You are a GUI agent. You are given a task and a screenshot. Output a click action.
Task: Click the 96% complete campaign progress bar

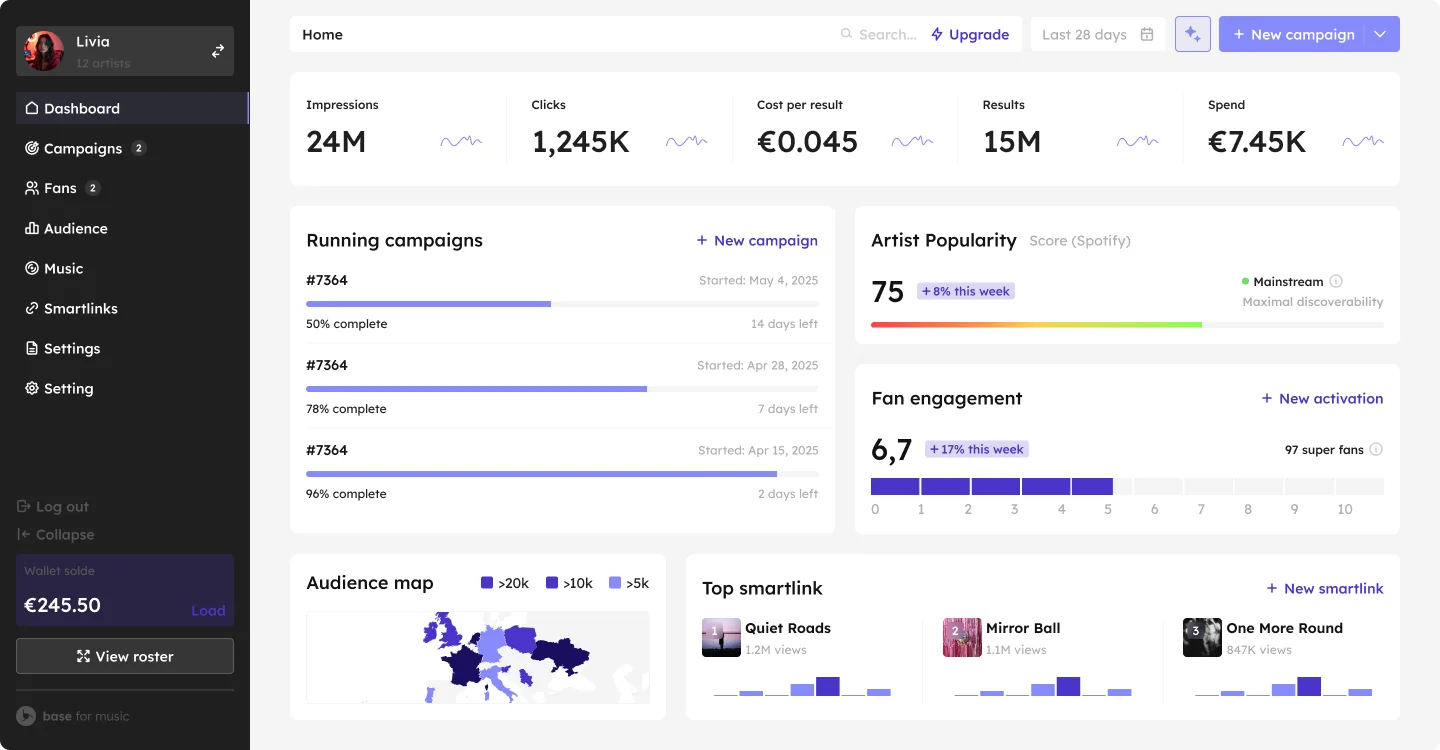tap(562, 474)
